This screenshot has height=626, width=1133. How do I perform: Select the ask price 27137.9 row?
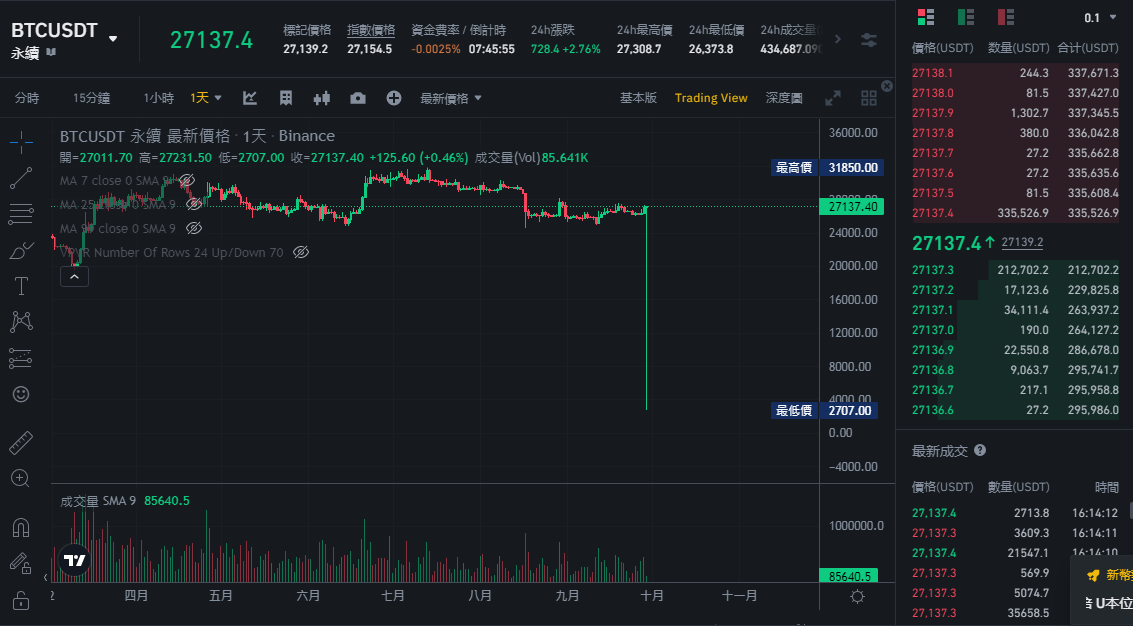pos(1015,113)
